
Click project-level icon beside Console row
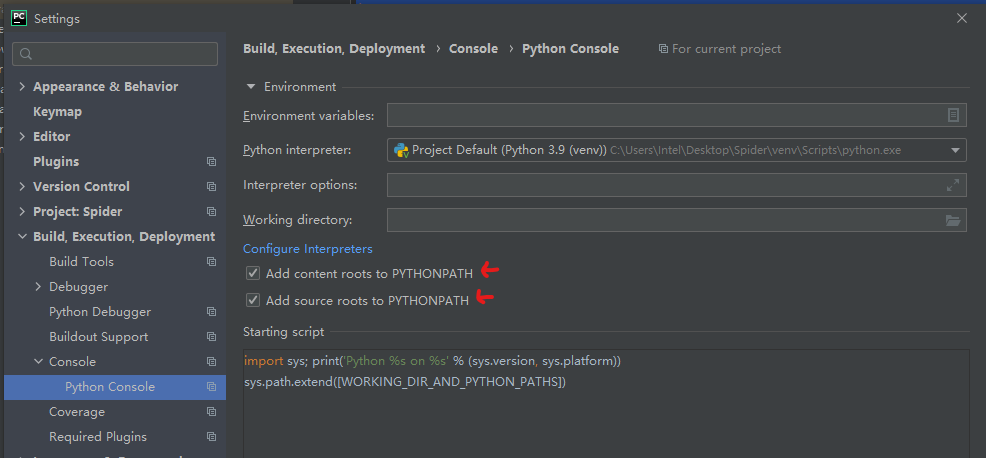coord(211,362)
